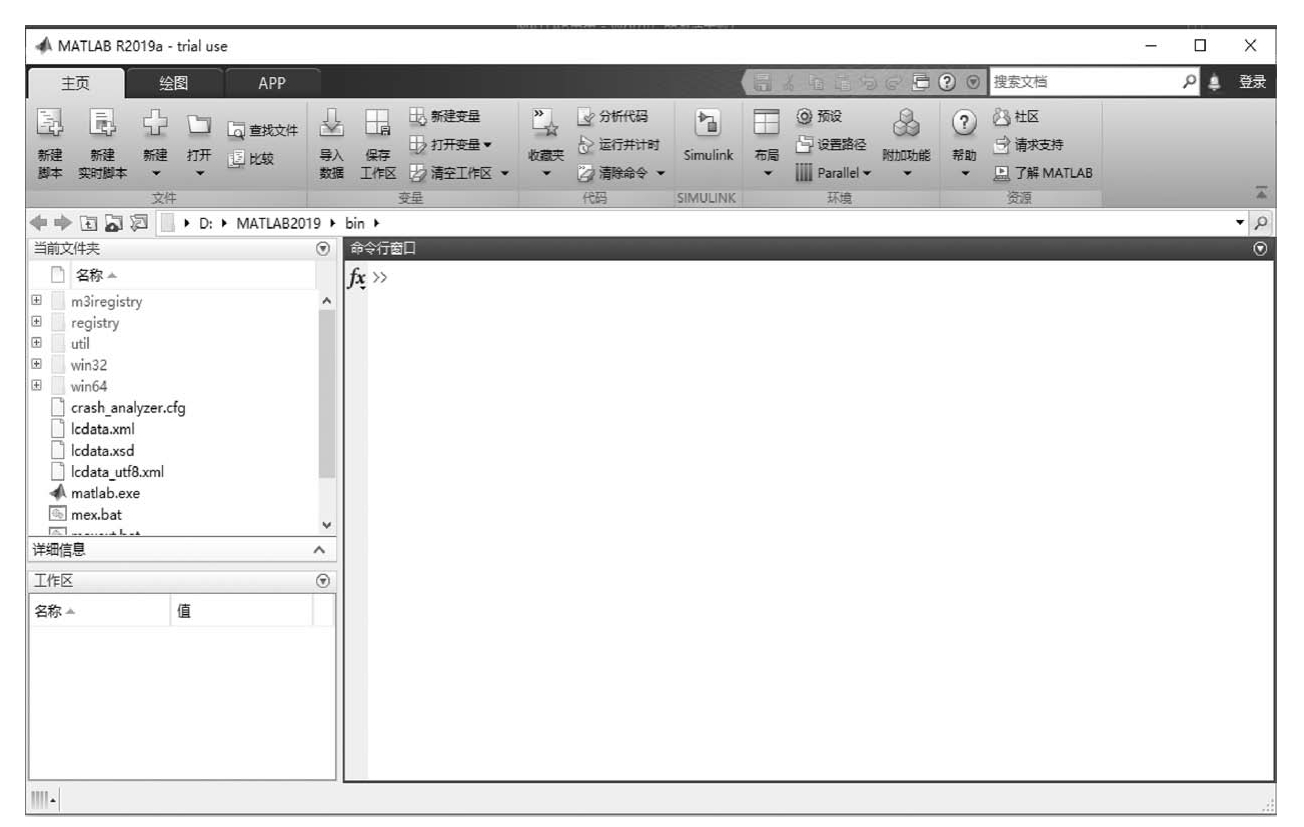The width and height of the screenshot is (1304, 827).
Task: Expand the m3iregistry folder
Action: 38,301
